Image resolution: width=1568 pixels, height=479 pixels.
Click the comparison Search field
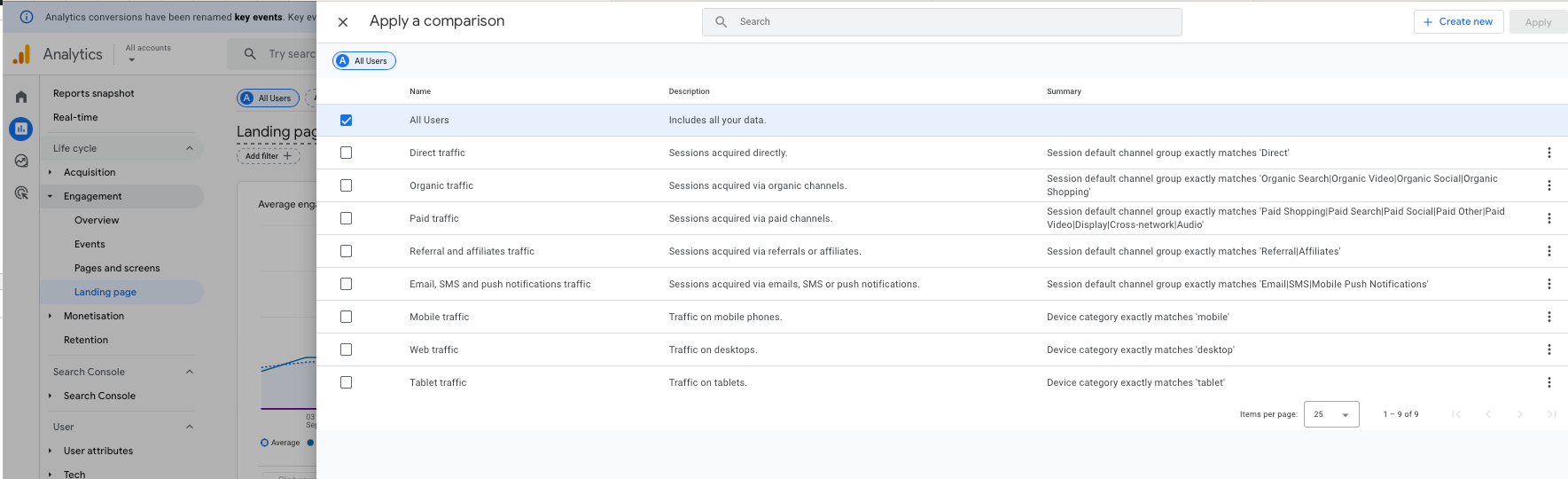pyautogui.click(x=941, y=22)
